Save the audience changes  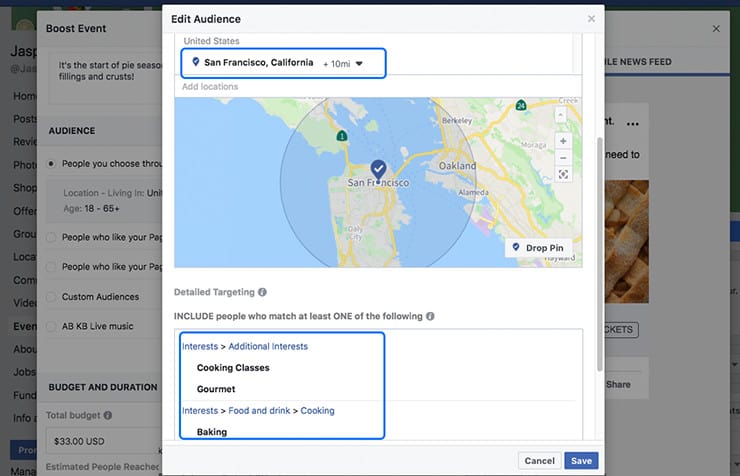pyautogui.click(x=581, y=461)
